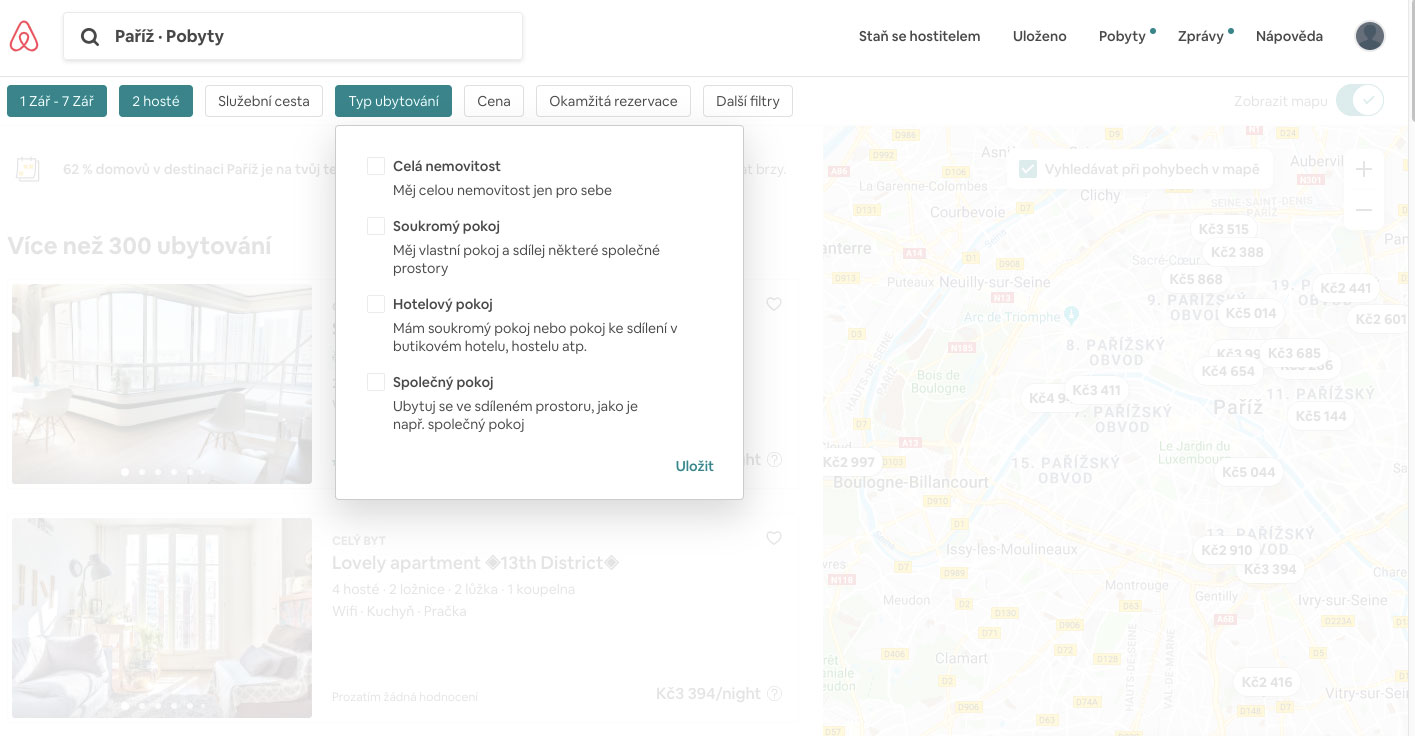Click the Prozatím žádná hodnocení text
Viewport: 1415px width, 736px height.
405,696
